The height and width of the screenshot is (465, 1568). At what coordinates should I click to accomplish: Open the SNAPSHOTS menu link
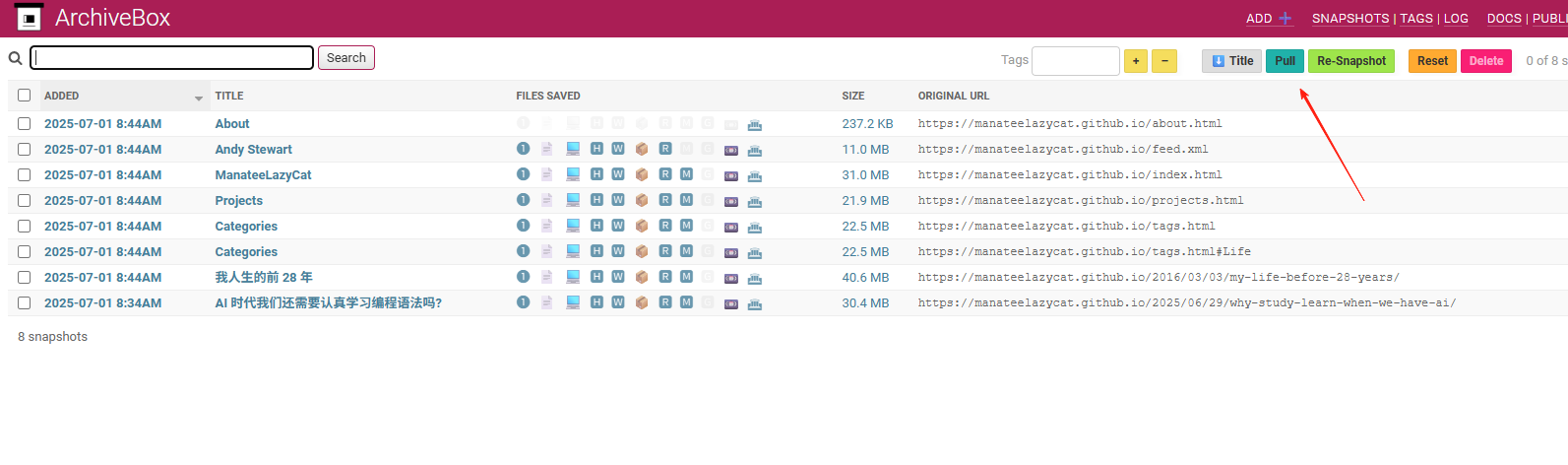(1350, 18)
